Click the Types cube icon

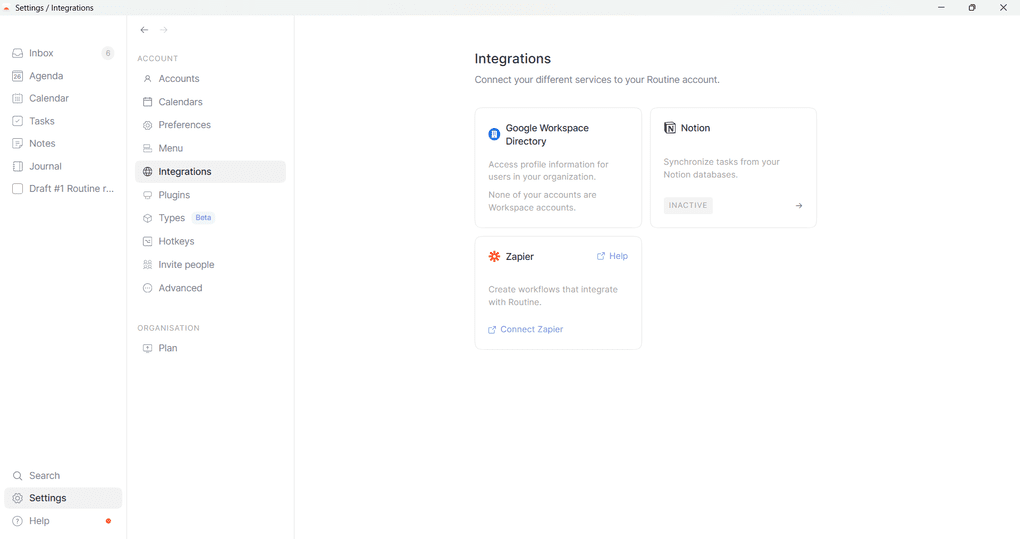click(x=148, y=218)
